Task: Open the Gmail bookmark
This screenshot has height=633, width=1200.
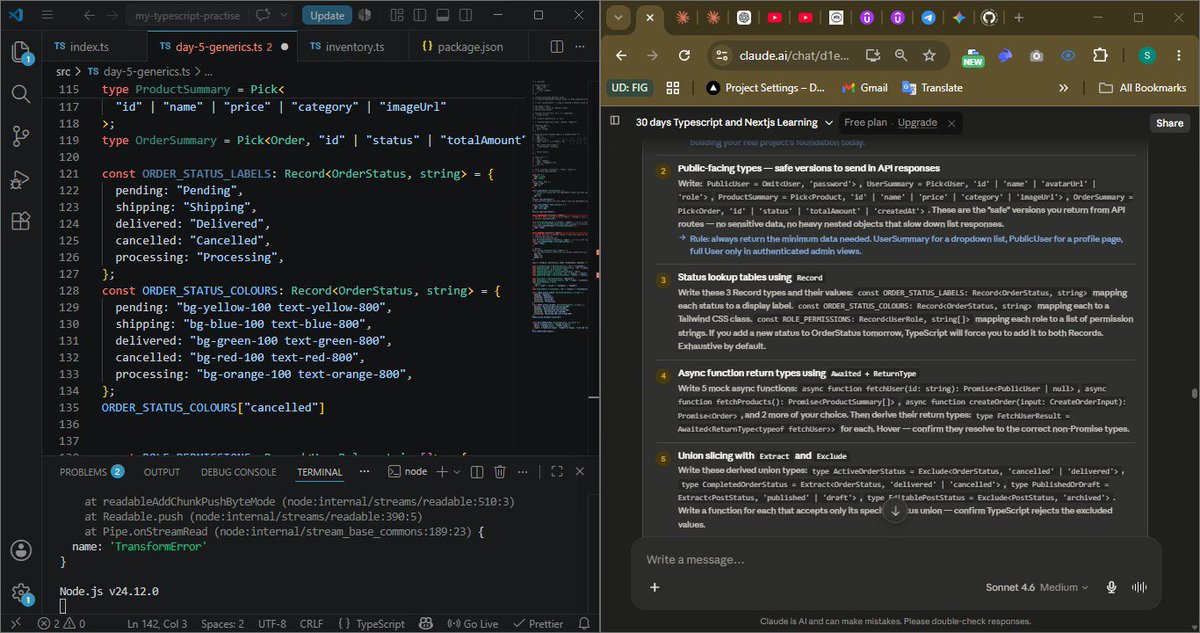Action: [x=864, y=88]
